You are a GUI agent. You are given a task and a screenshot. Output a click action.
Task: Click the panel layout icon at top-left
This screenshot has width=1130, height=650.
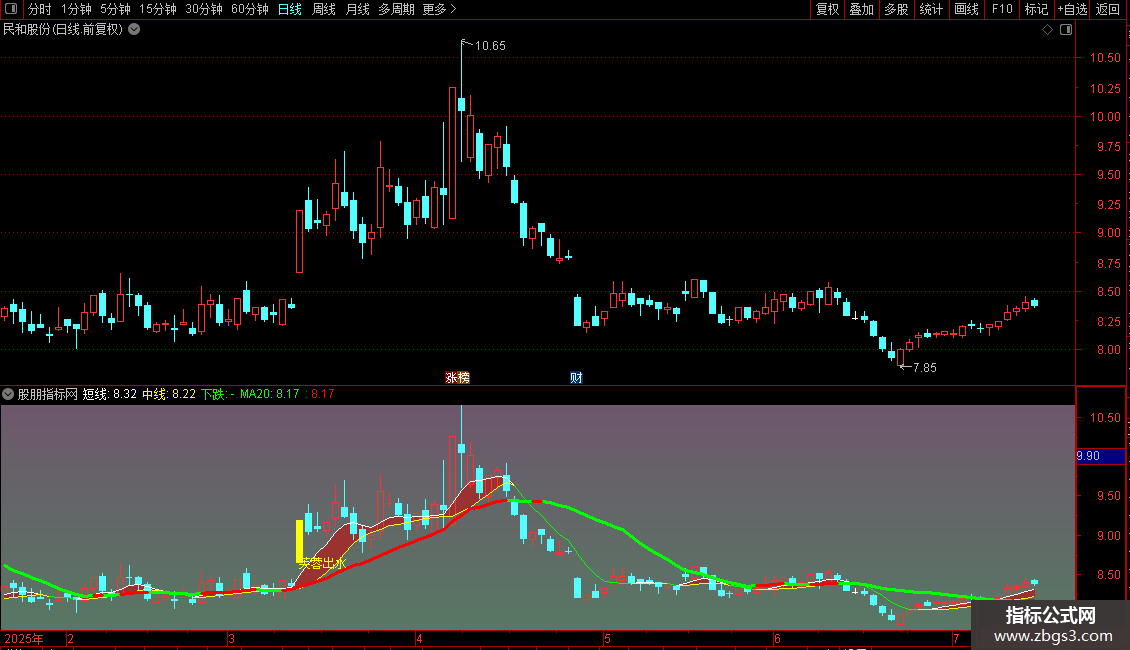[11, 9]
